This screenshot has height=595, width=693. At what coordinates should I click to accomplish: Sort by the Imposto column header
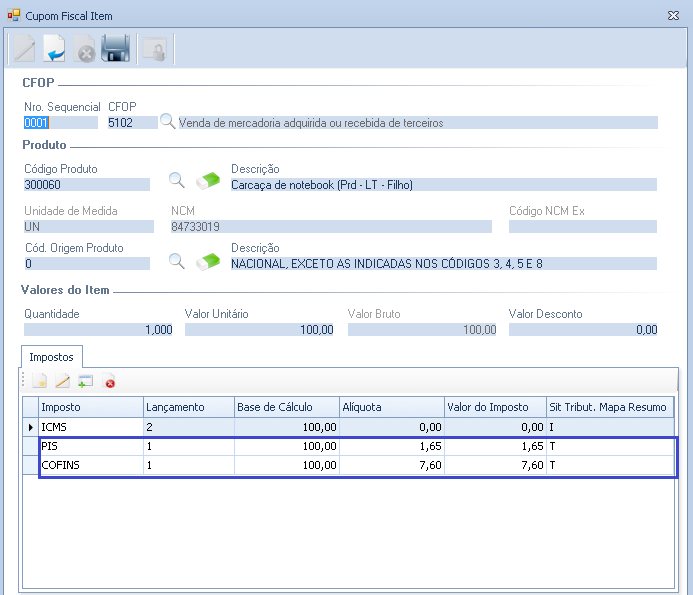pos(90,407)
